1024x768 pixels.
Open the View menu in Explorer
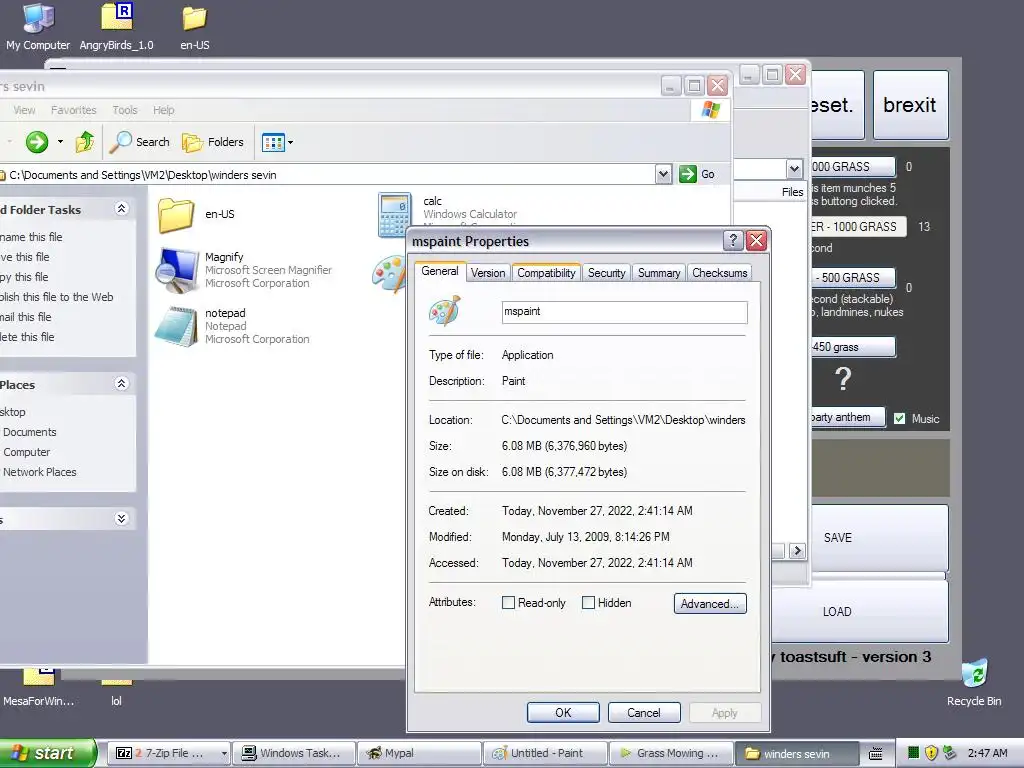tap(24, 110)
